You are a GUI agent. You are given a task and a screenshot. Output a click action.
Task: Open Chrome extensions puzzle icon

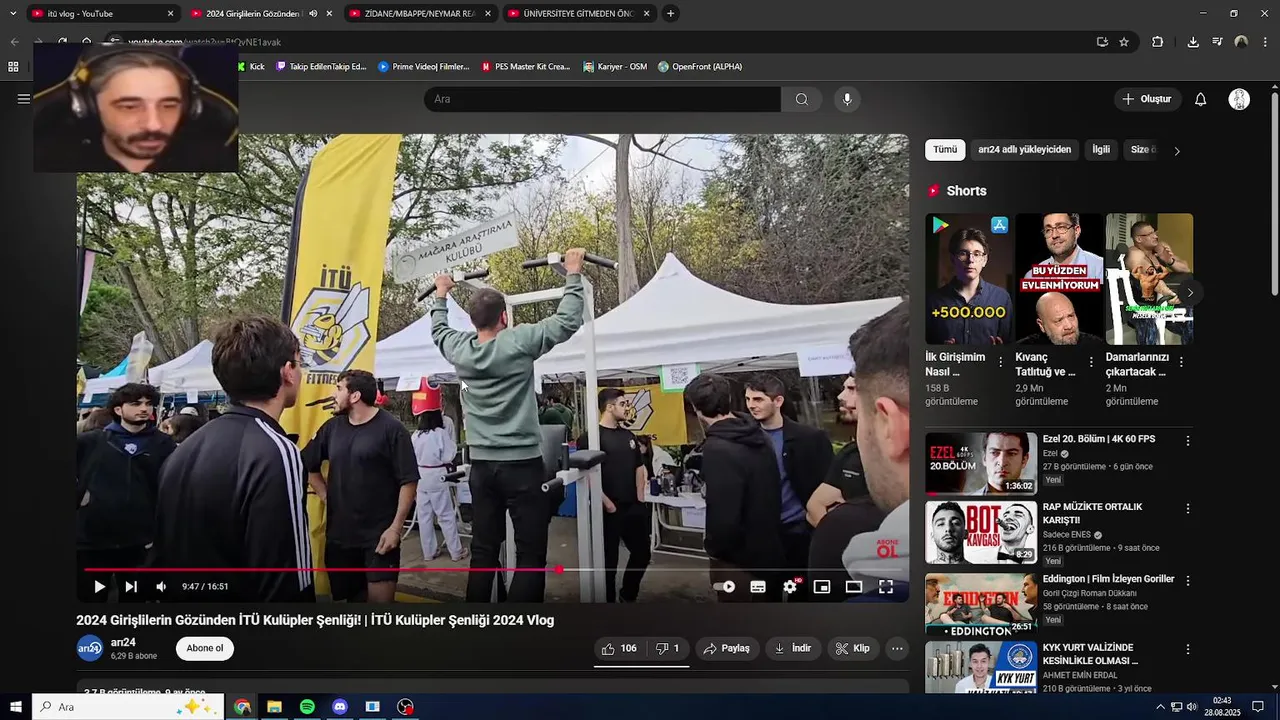click(1157, 42)
